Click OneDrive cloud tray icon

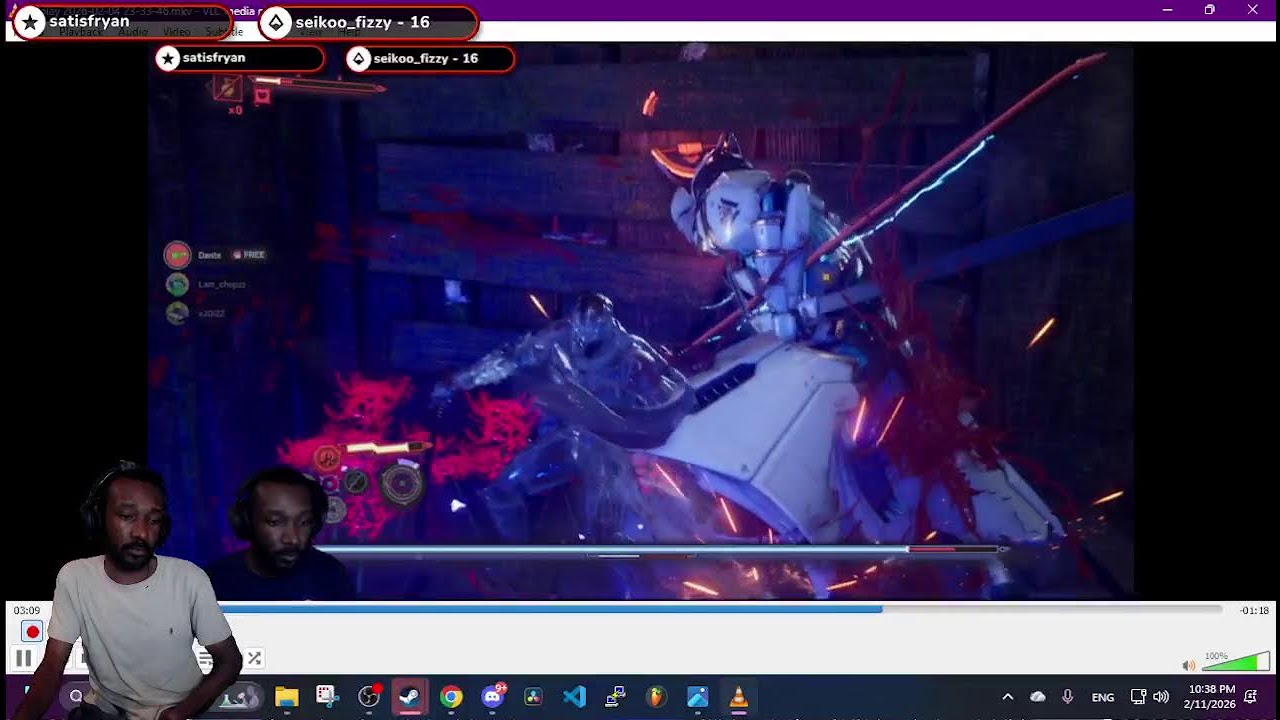[x=1038, y=697]
